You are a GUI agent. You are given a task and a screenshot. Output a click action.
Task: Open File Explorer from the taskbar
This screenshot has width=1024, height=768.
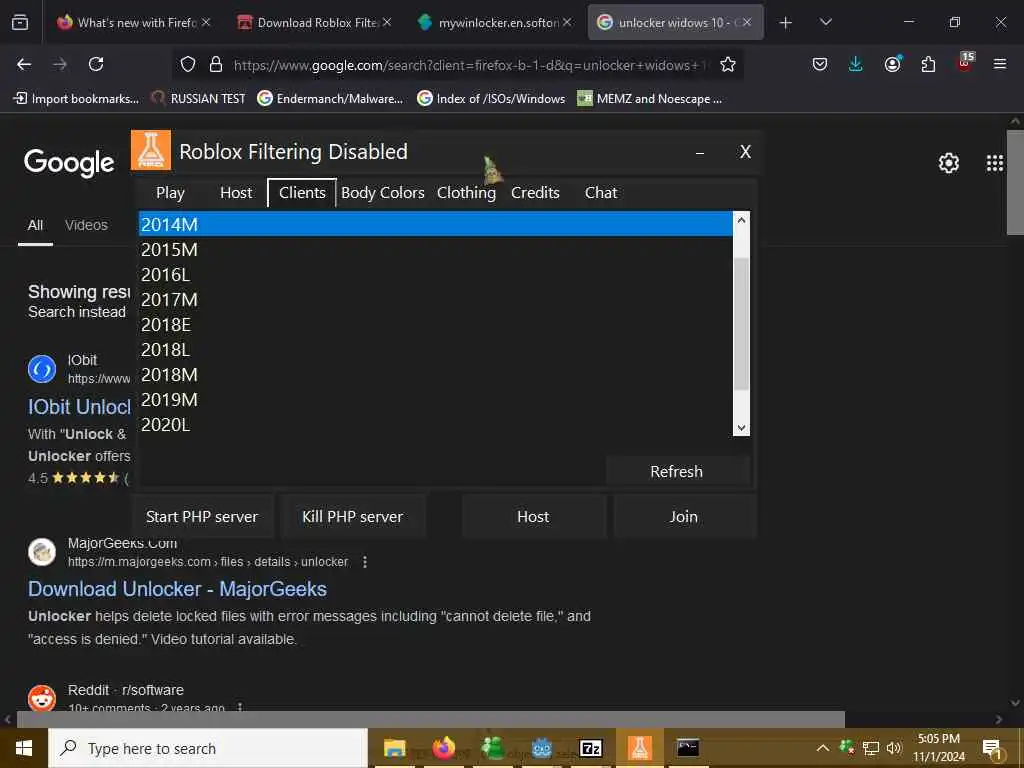pyautogui.click(x=394, y=748)
